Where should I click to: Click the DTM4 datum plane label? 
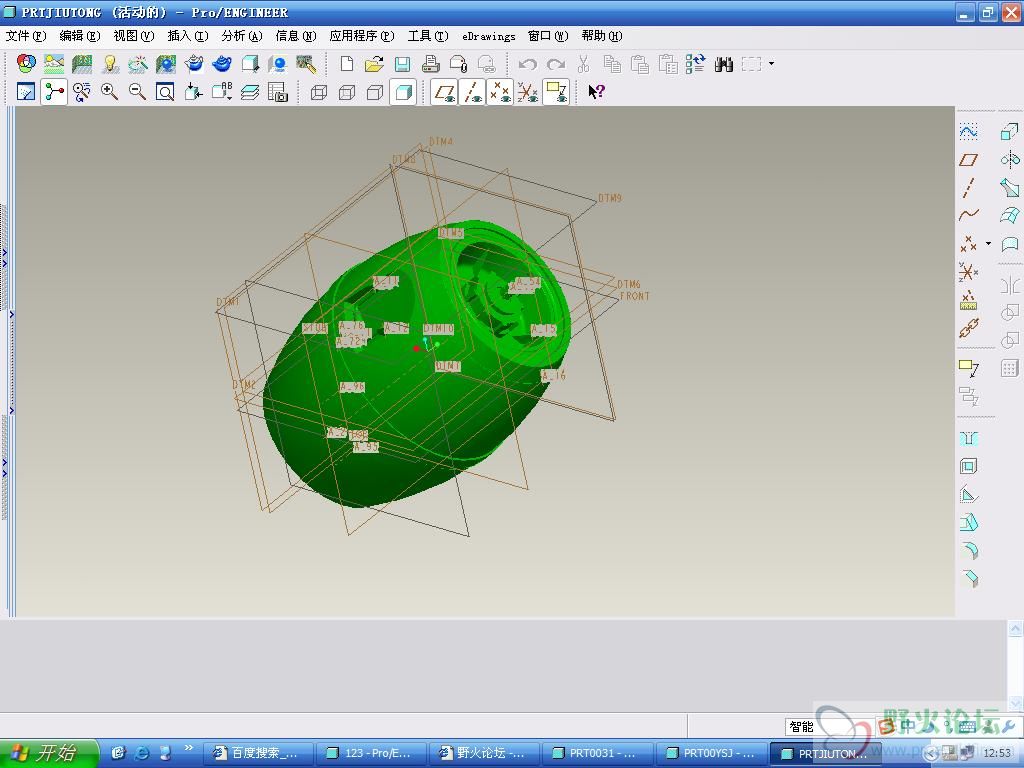point(441,141)
